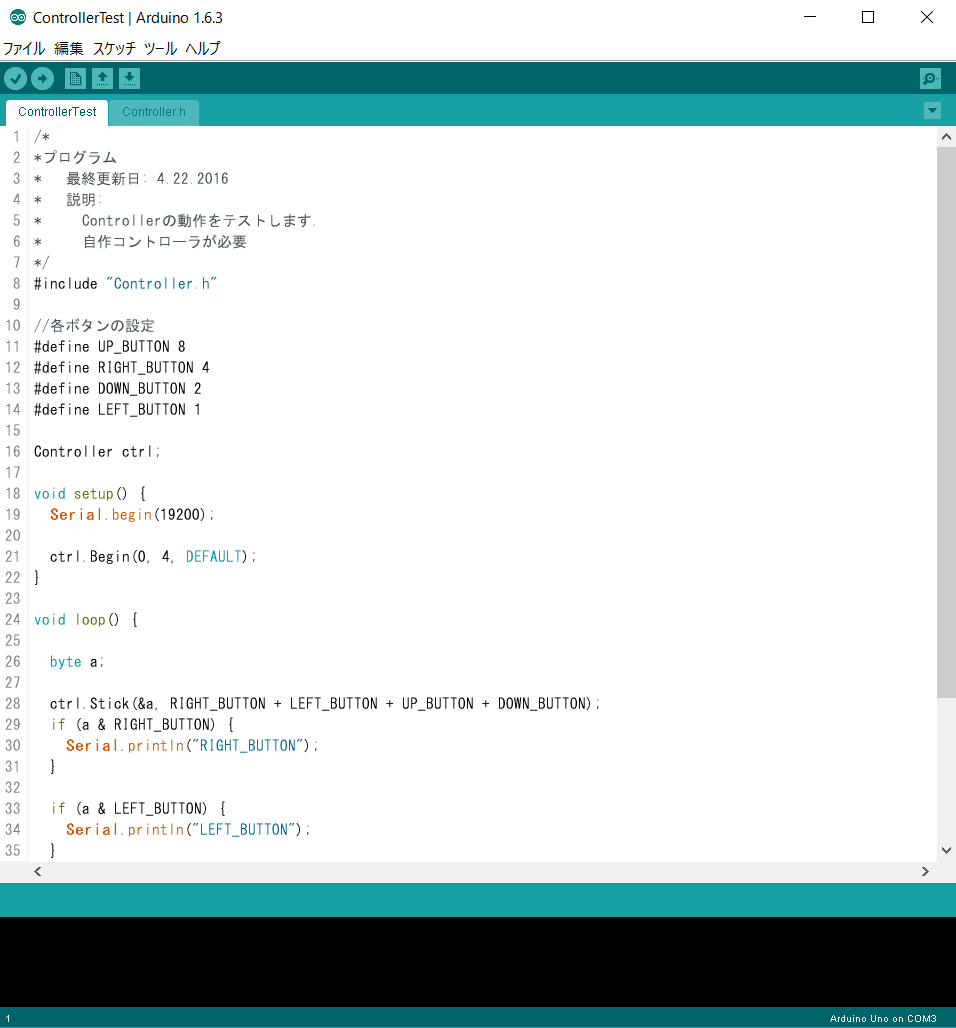The height and width of the screenshot is (1028, 956).
Task: Click the vertical scrollbar thumb
Action: [x=946, y=422]
